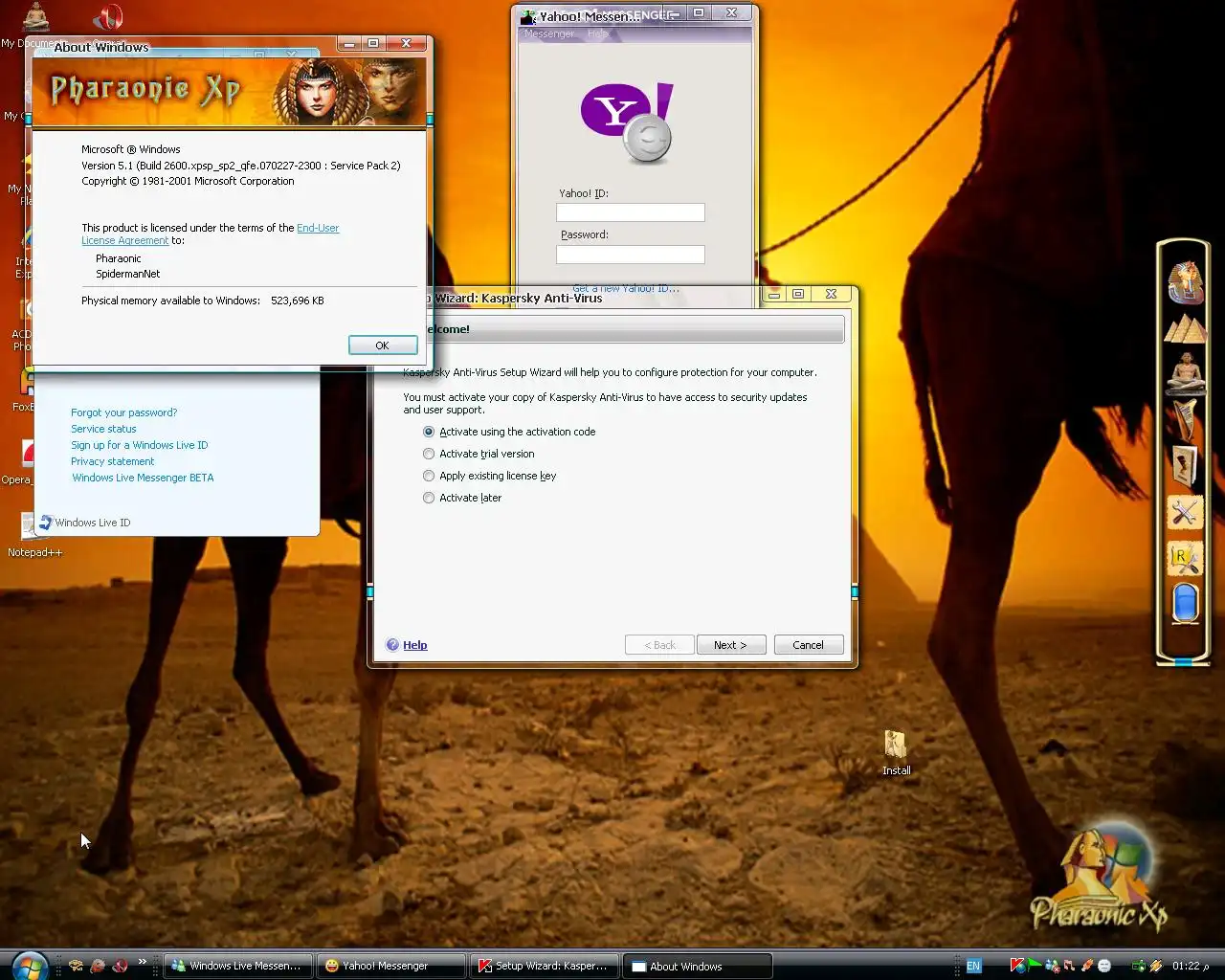Screen dimensions: 1225x980
Task: Click the Pharaonic Xp banner in About Windows
Action: point(230,92)
